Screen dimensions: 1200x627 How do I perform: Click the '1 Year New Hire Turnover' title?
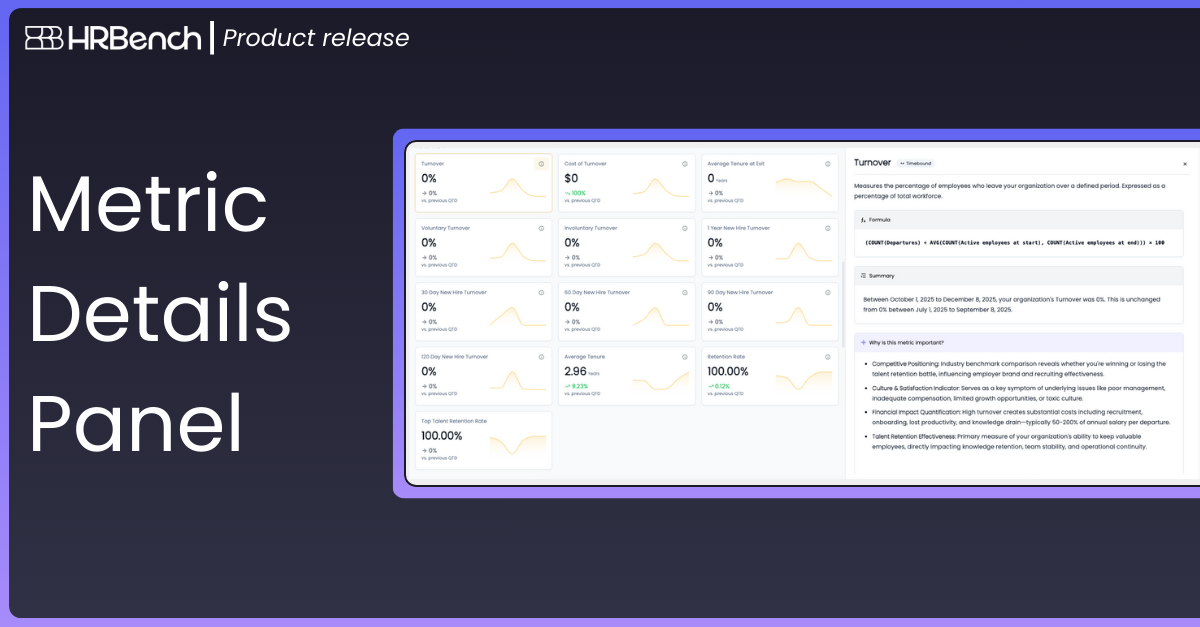click(739, 228)
